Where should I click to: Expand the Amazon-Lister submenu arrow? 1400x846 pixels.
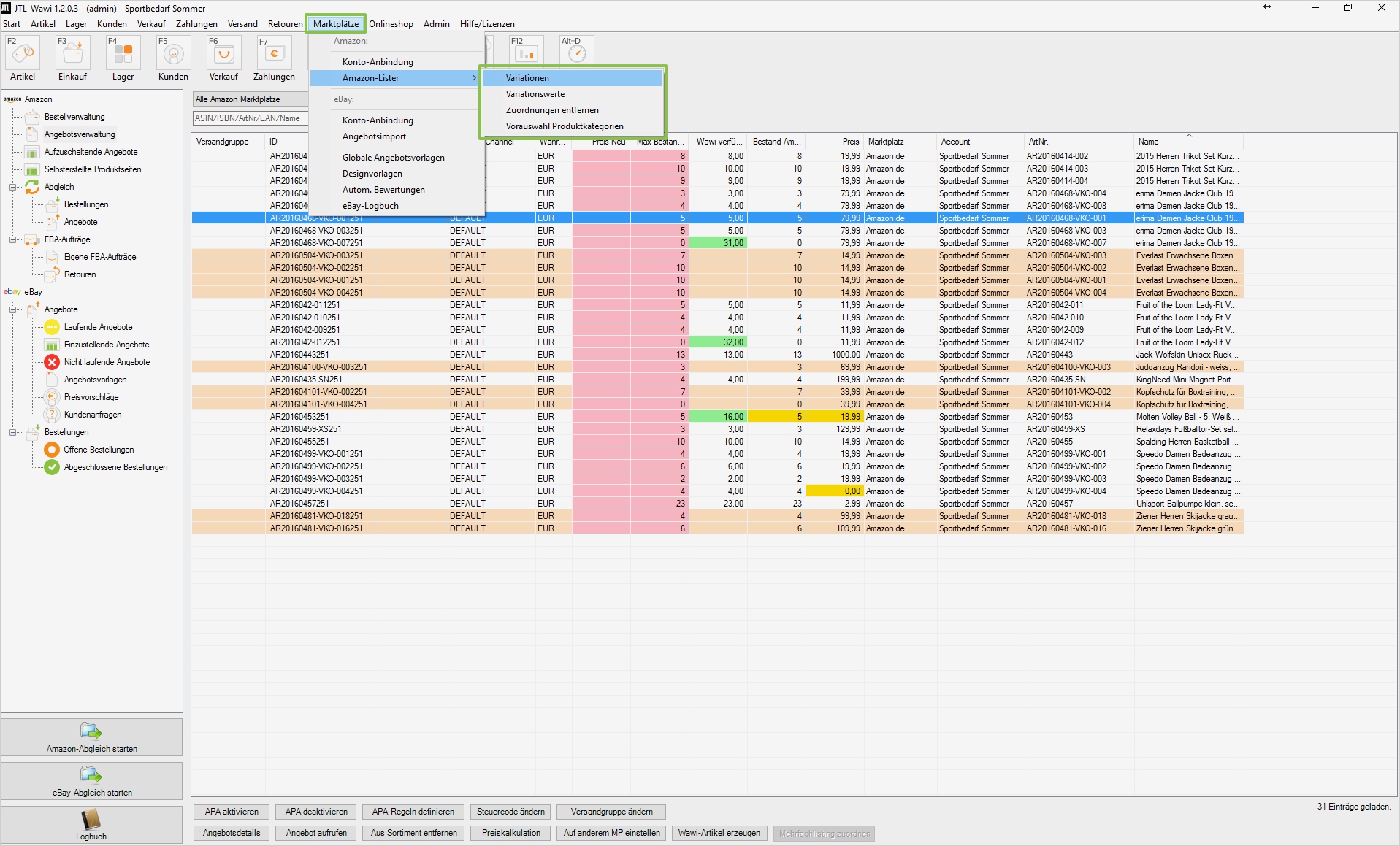474,78
